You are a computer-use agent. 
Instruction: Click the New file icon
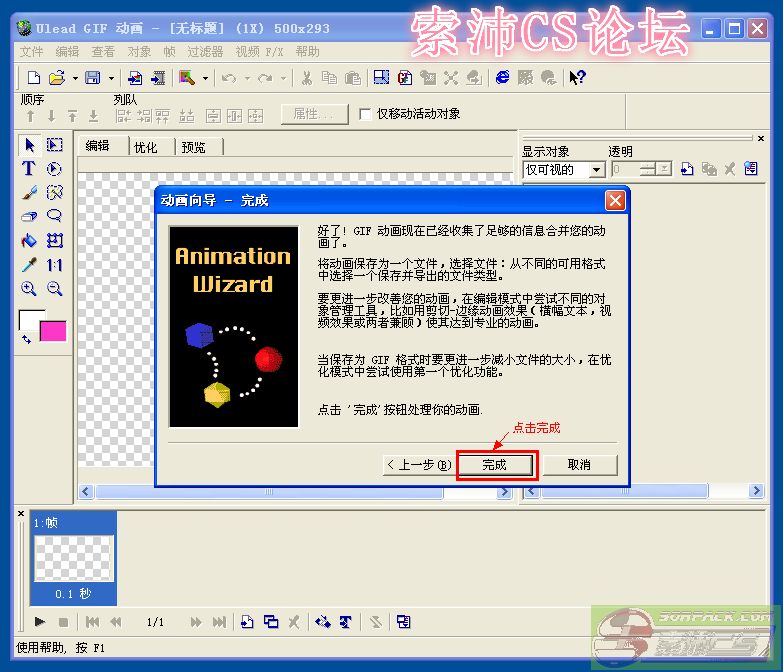pyautogui.click(x=33, y=78)
